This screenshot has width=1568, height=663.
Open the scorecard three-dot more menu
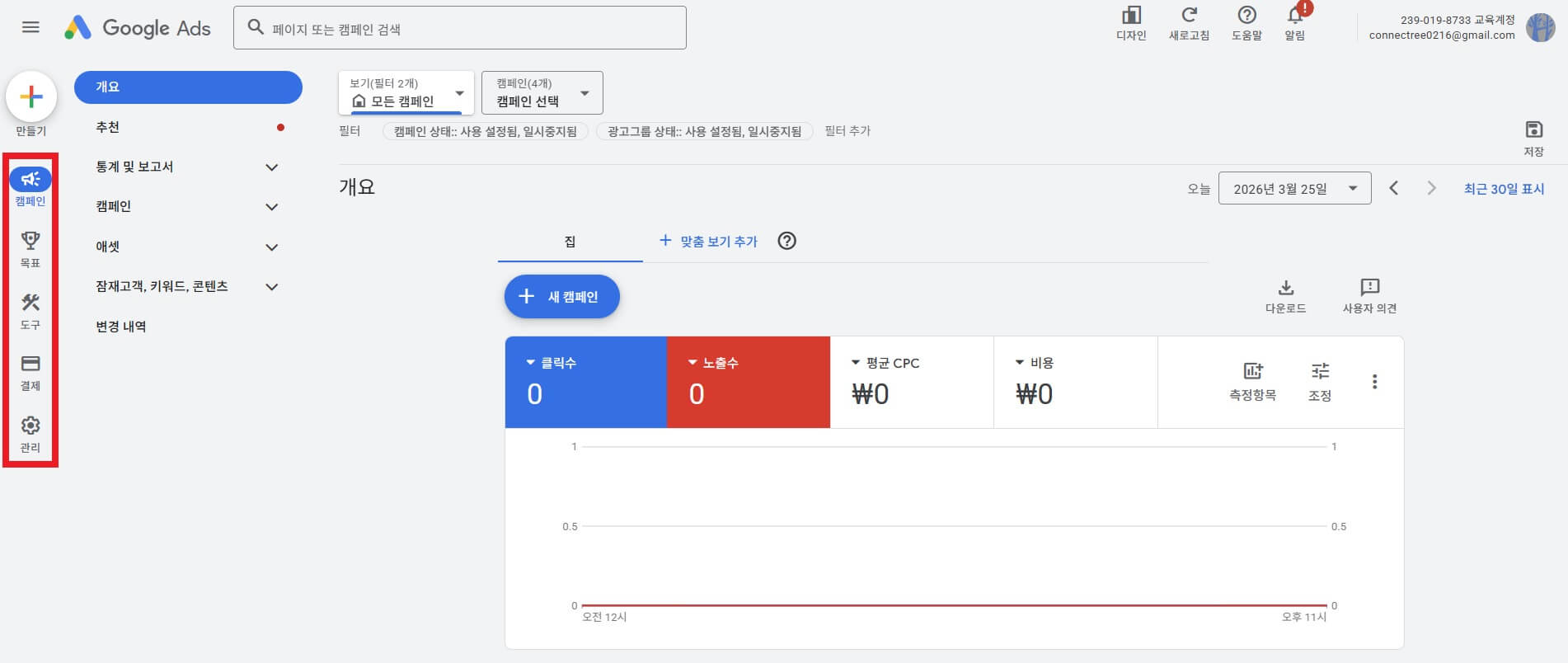[1374, 382]
